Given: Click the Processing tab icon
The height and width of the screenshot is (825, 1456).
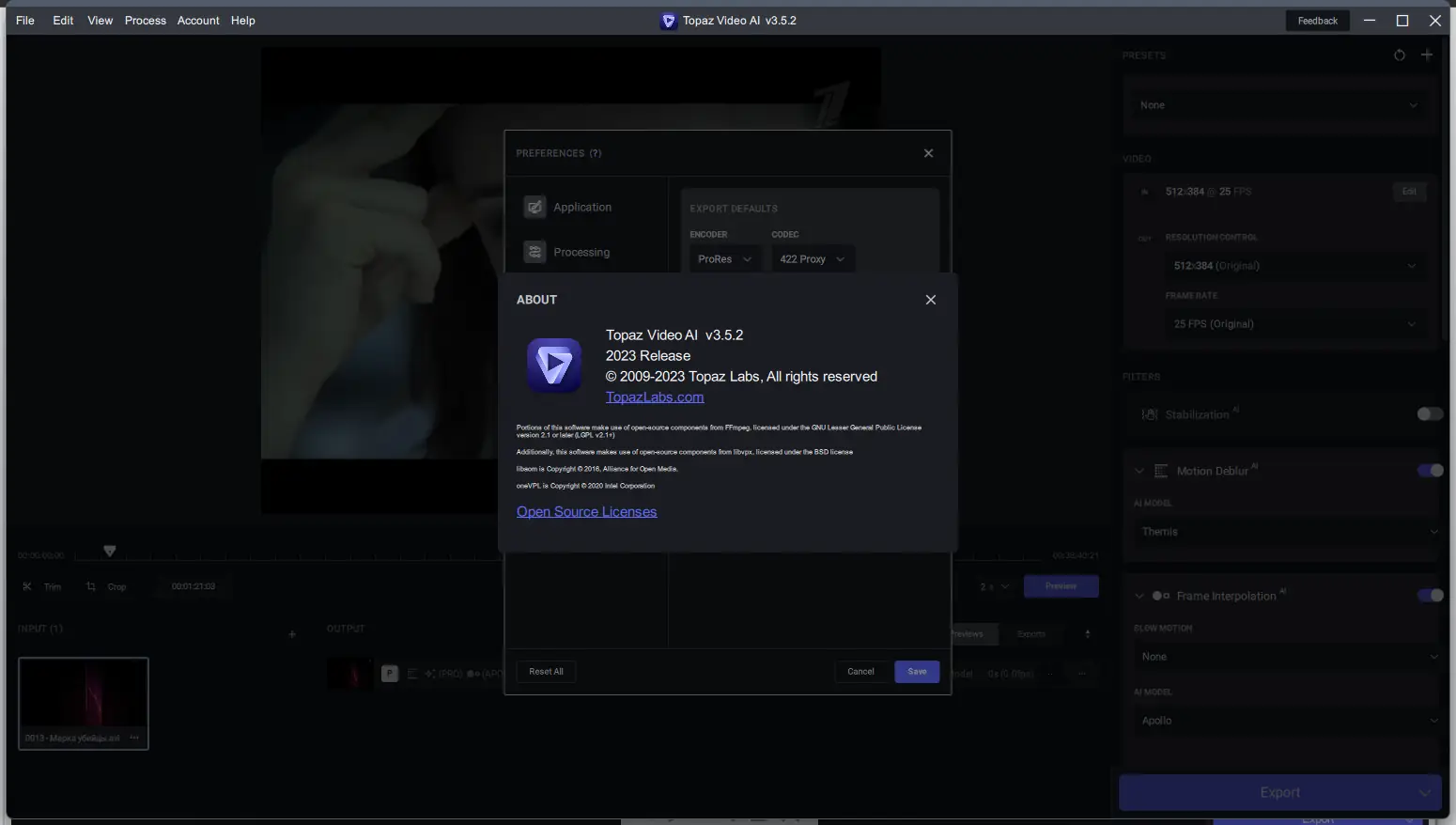Looking at the screenshot, I should pos(534,252).
